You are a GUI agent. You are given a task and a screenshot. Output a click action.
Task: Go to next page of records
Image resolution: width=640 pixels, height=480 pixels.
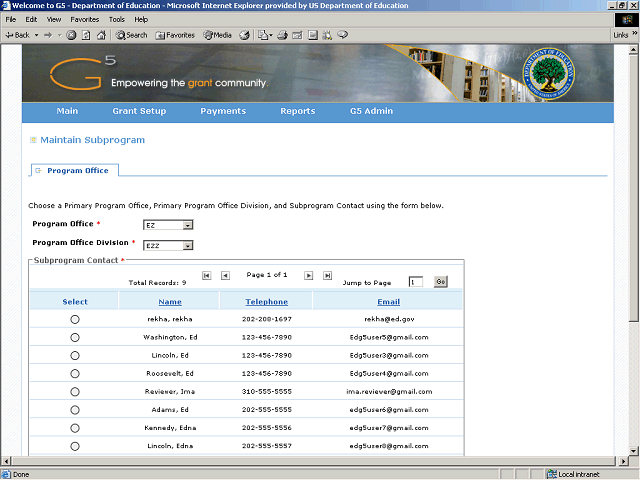pyautogui.click(x=309, y=275)
